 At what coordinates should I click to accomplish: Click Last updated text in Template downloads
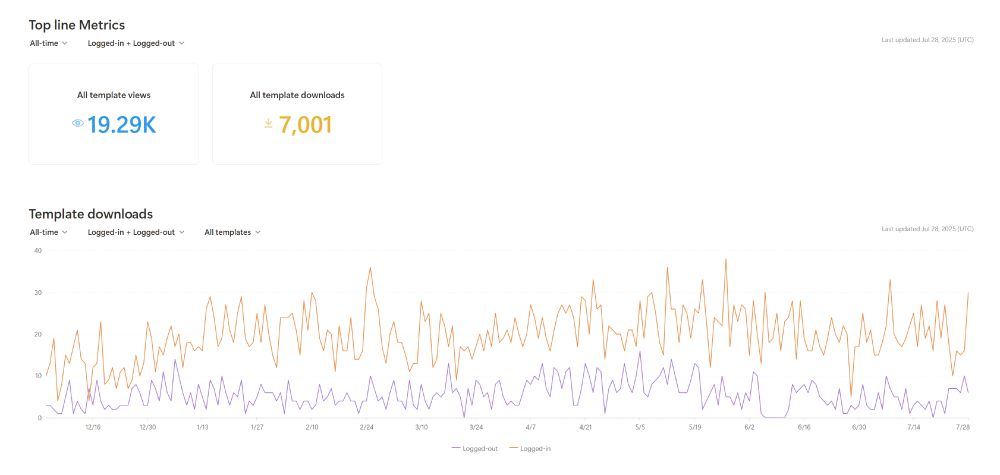[927, 228]
